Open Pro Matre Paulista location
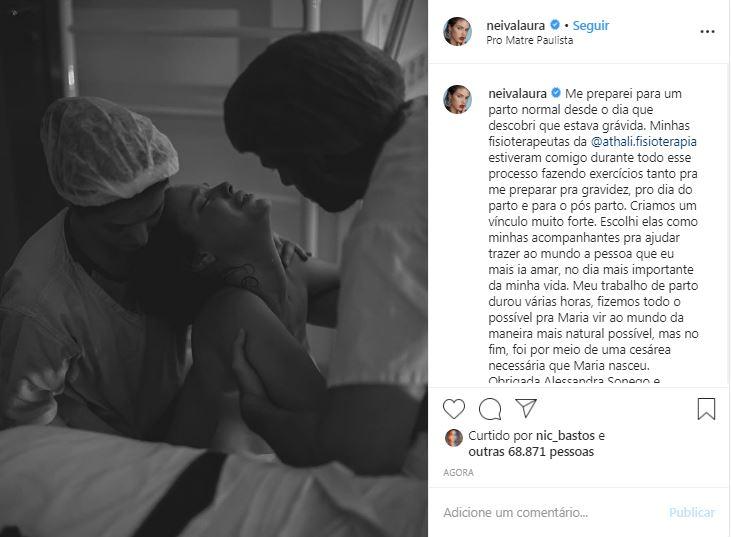The width and height of the screenshot is (731, 537). pyautogui.click(x=530, y=41)
